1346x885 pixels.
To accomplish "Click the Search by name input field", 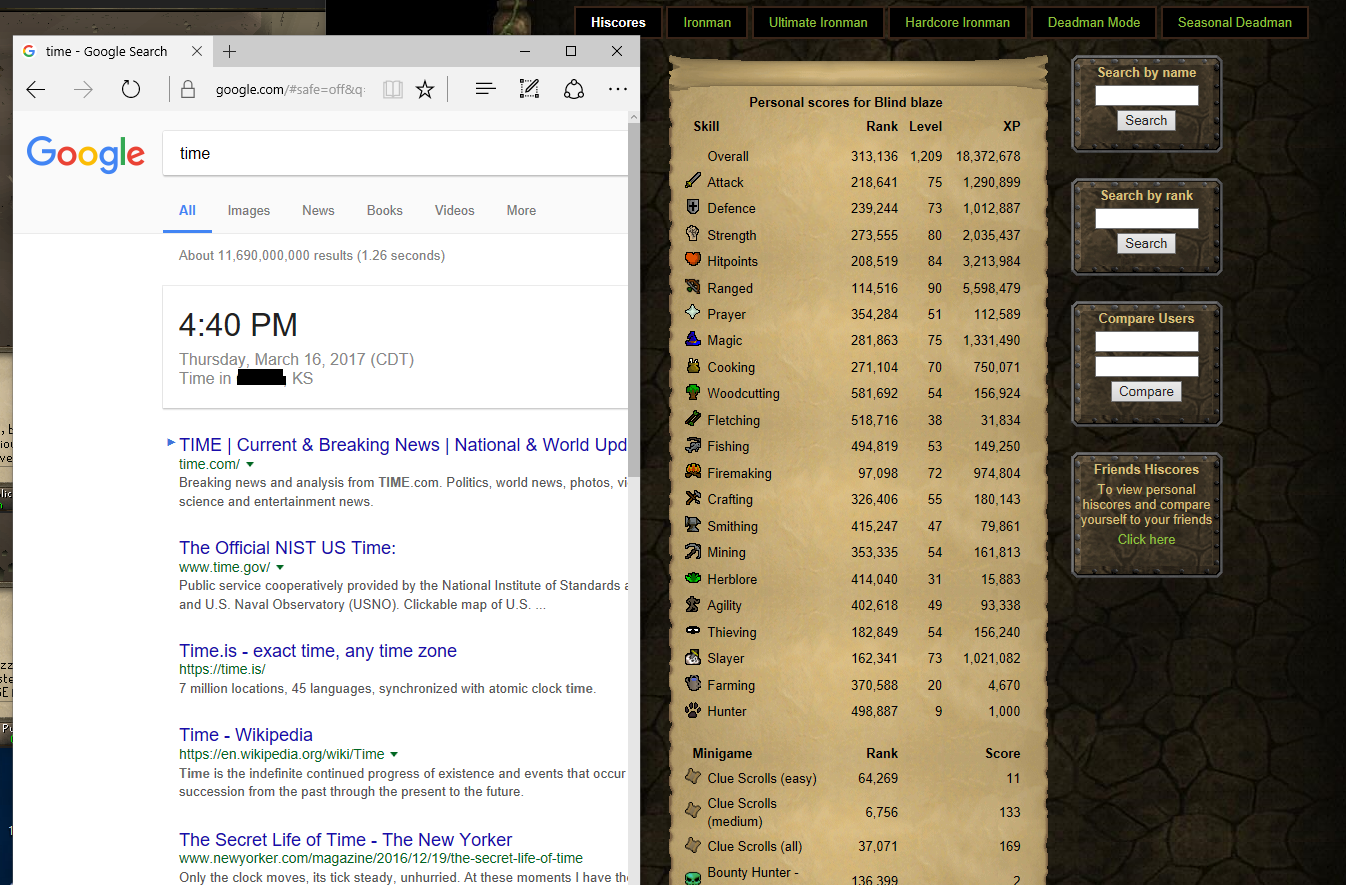I will click(x=1146, y=96).
